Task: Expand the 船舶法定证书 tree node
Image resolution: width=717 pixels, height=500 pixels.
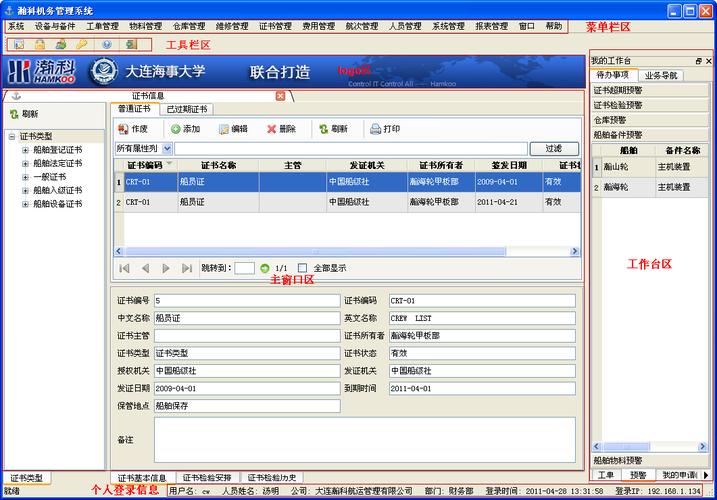Action: pos(25,163)
